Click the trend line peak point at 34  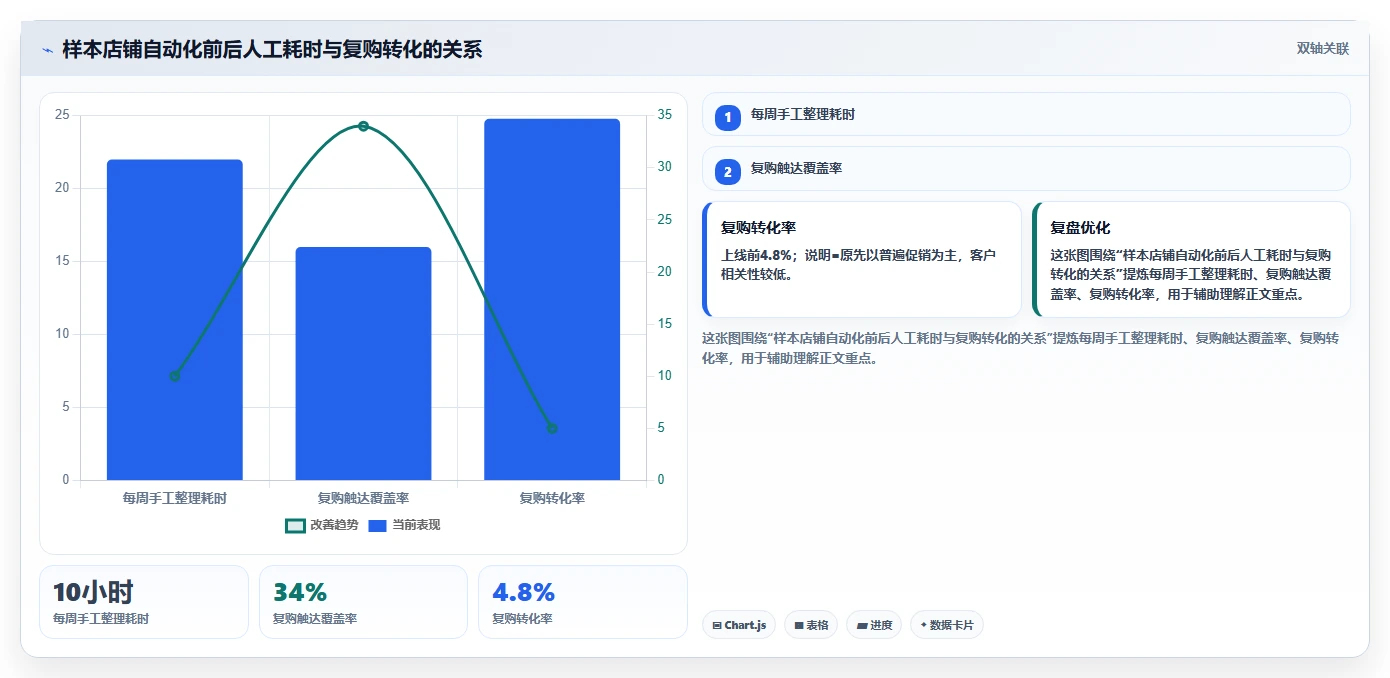pyautogui.click(x=363, y=126)
